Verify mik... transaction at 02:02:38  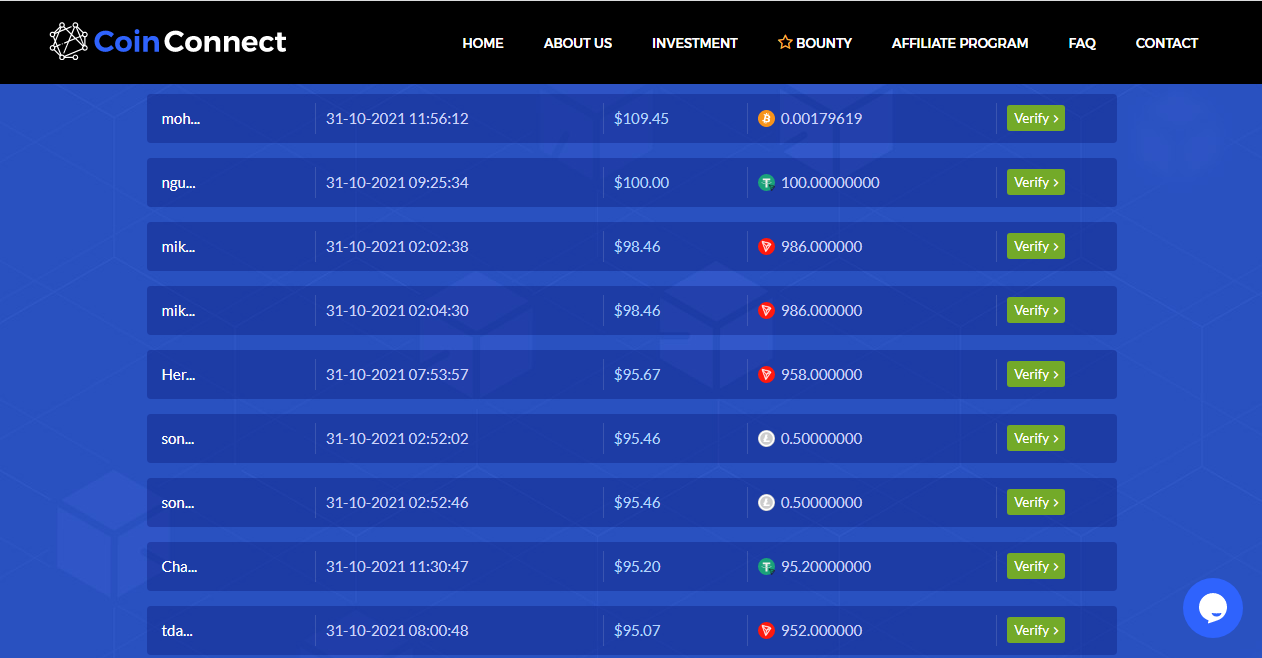coord(1036,246)
